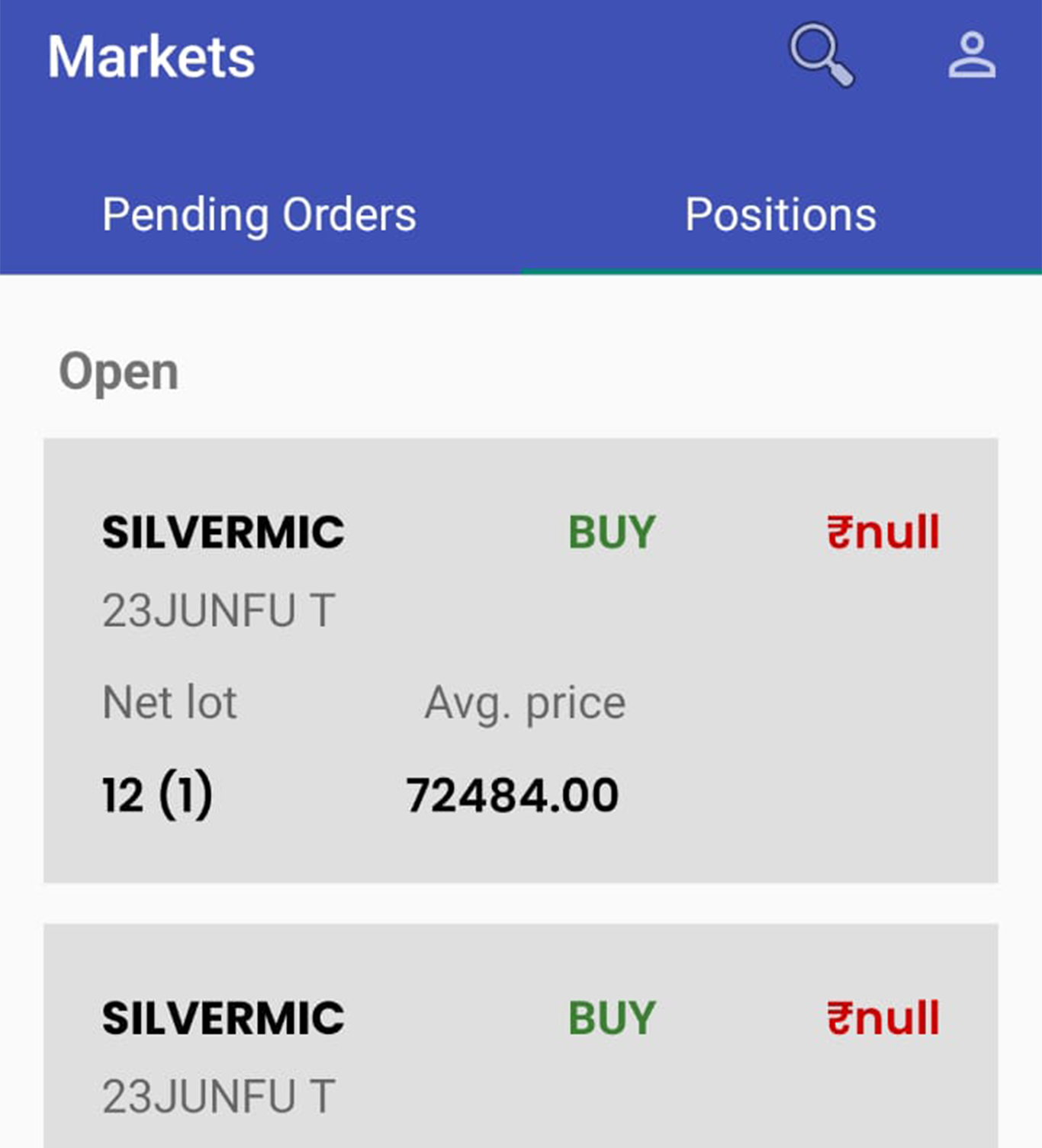Open search with the magnifier icon
The width and height of the screenshot is (1042, 1148).
[822, 55]
